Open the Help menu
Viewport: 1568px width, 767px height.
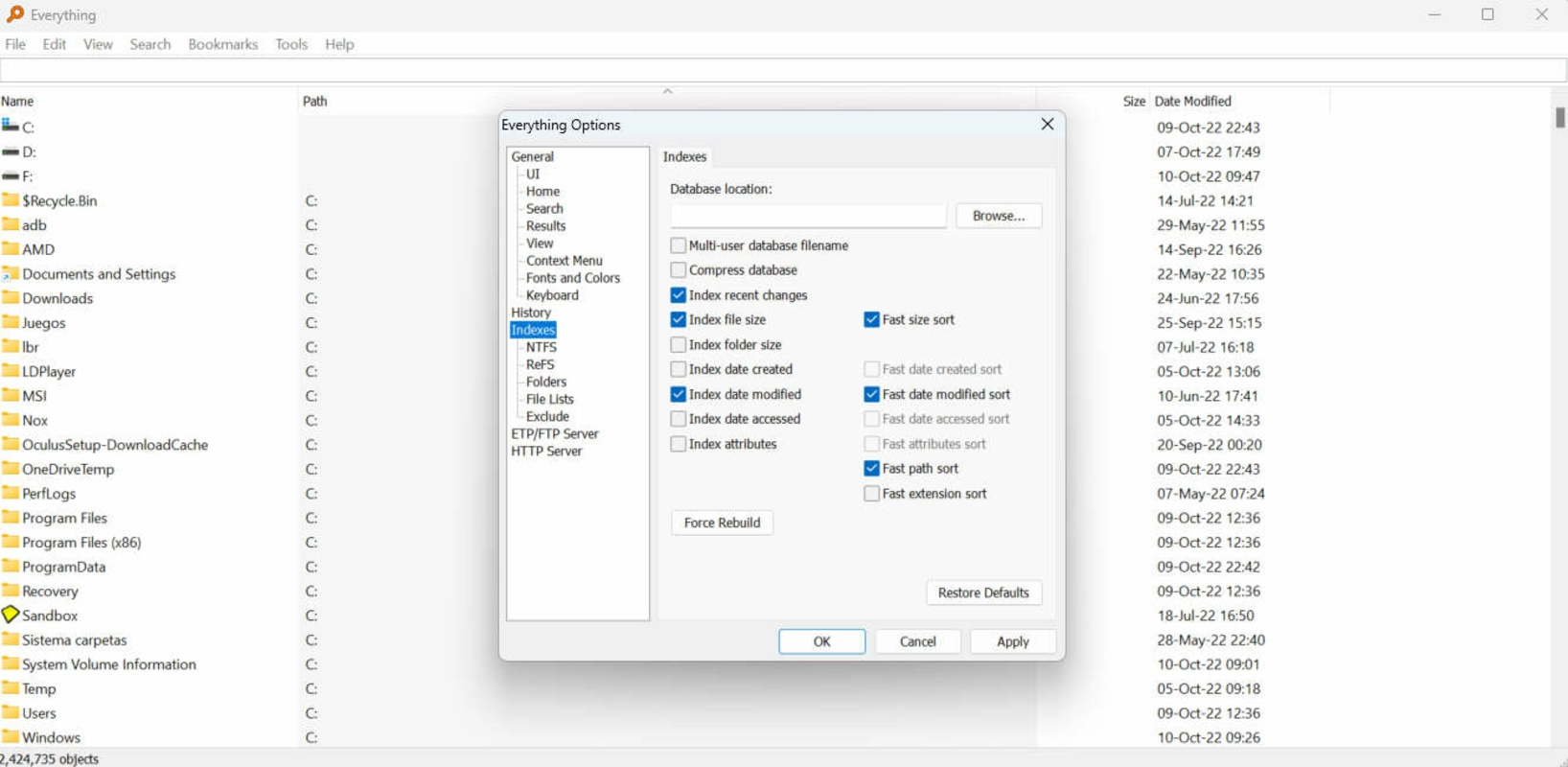339,44
